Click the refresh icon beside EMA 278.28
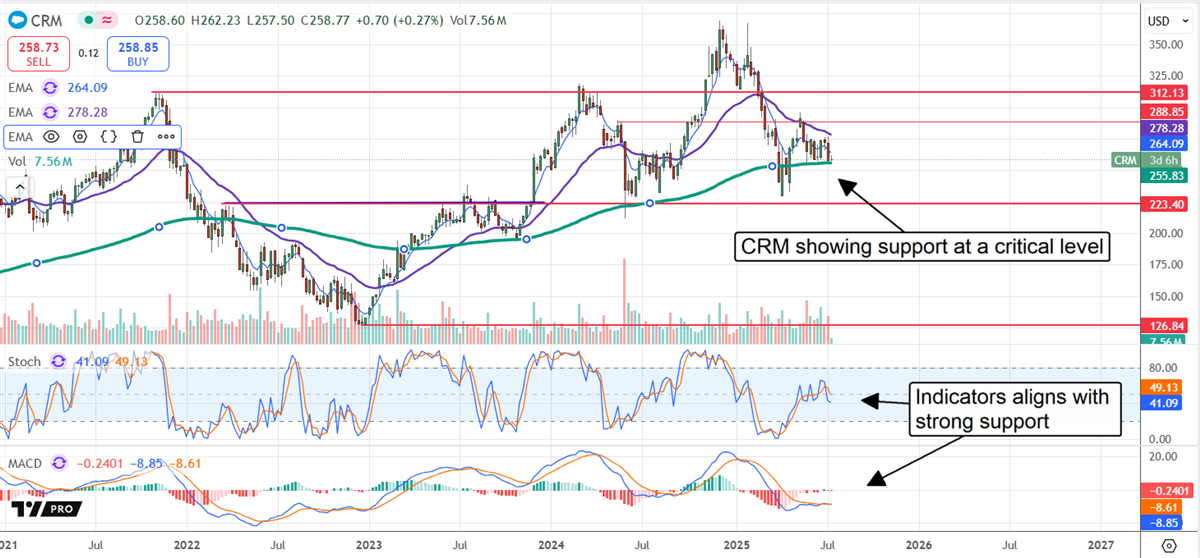This screenshot has width=1200, height=558. coord(50,112)
